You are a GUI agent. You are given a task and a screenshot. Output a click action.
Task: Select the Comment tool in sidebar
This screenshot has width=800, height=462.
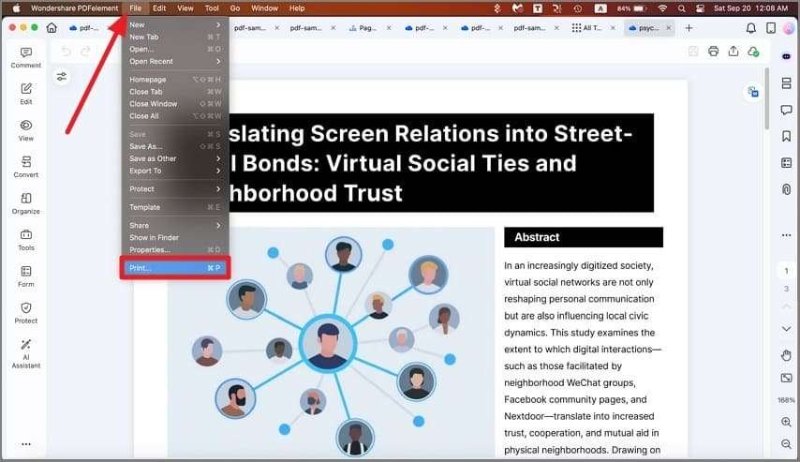26,57
